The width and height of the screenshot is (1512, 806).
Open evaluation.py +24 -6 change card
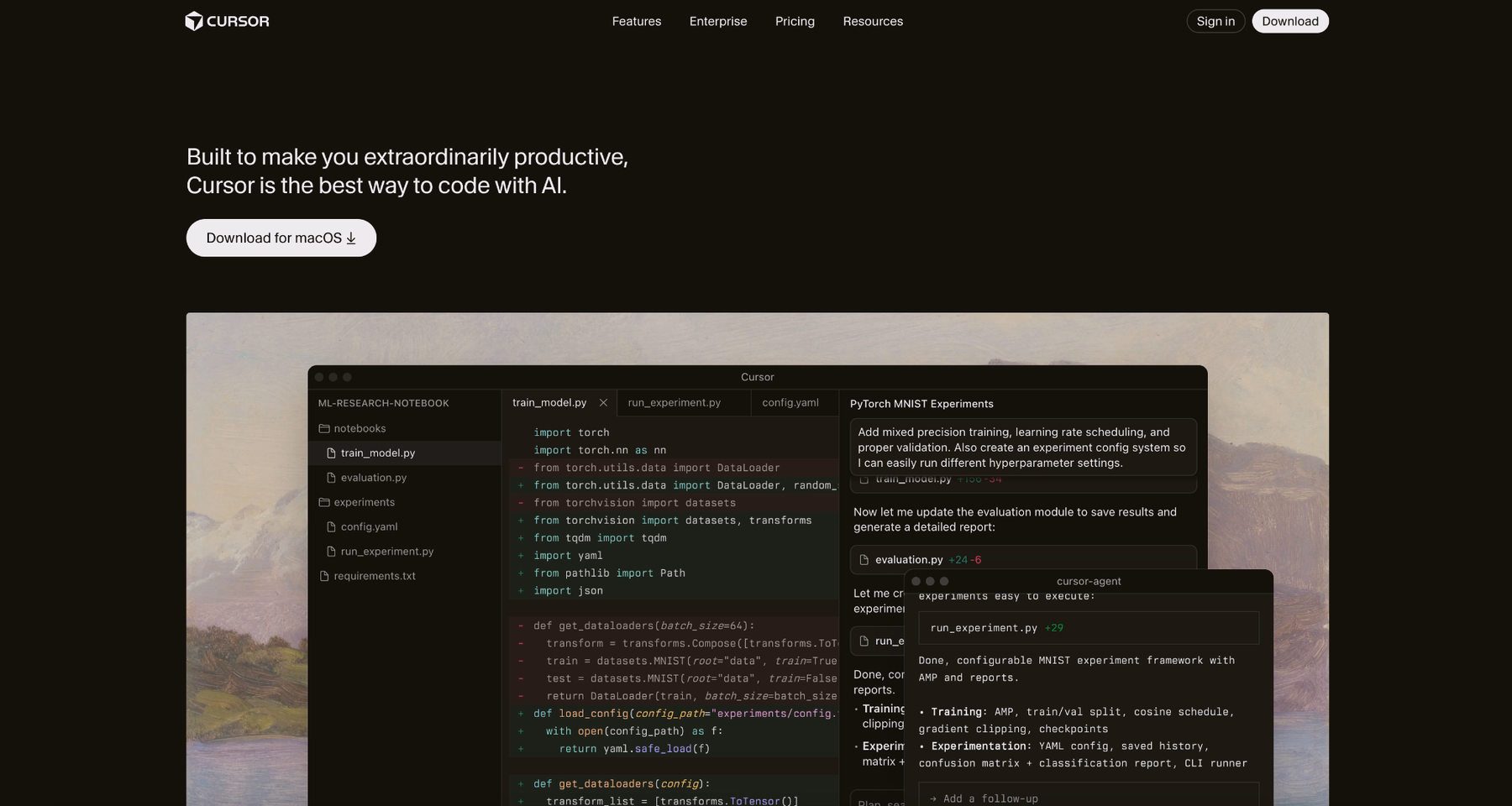[1023, 559]
